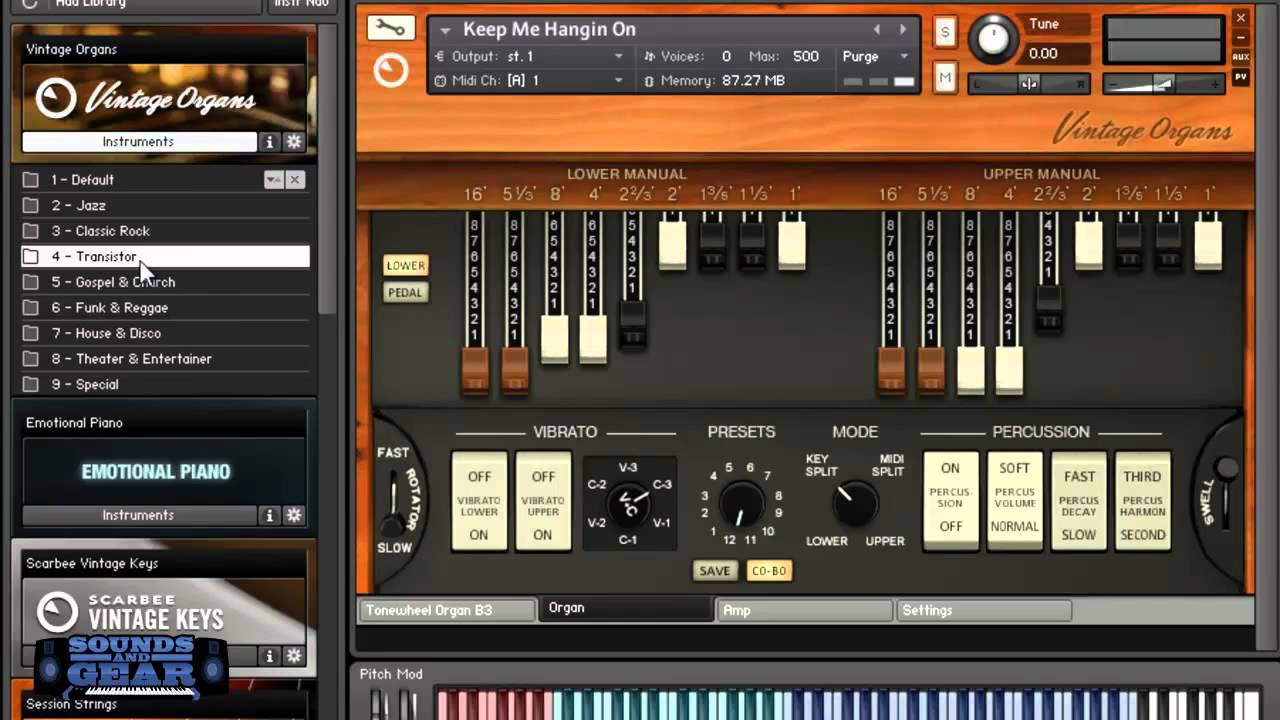Click the Lower Manual 1' white drawbar

tap(793, 245)
